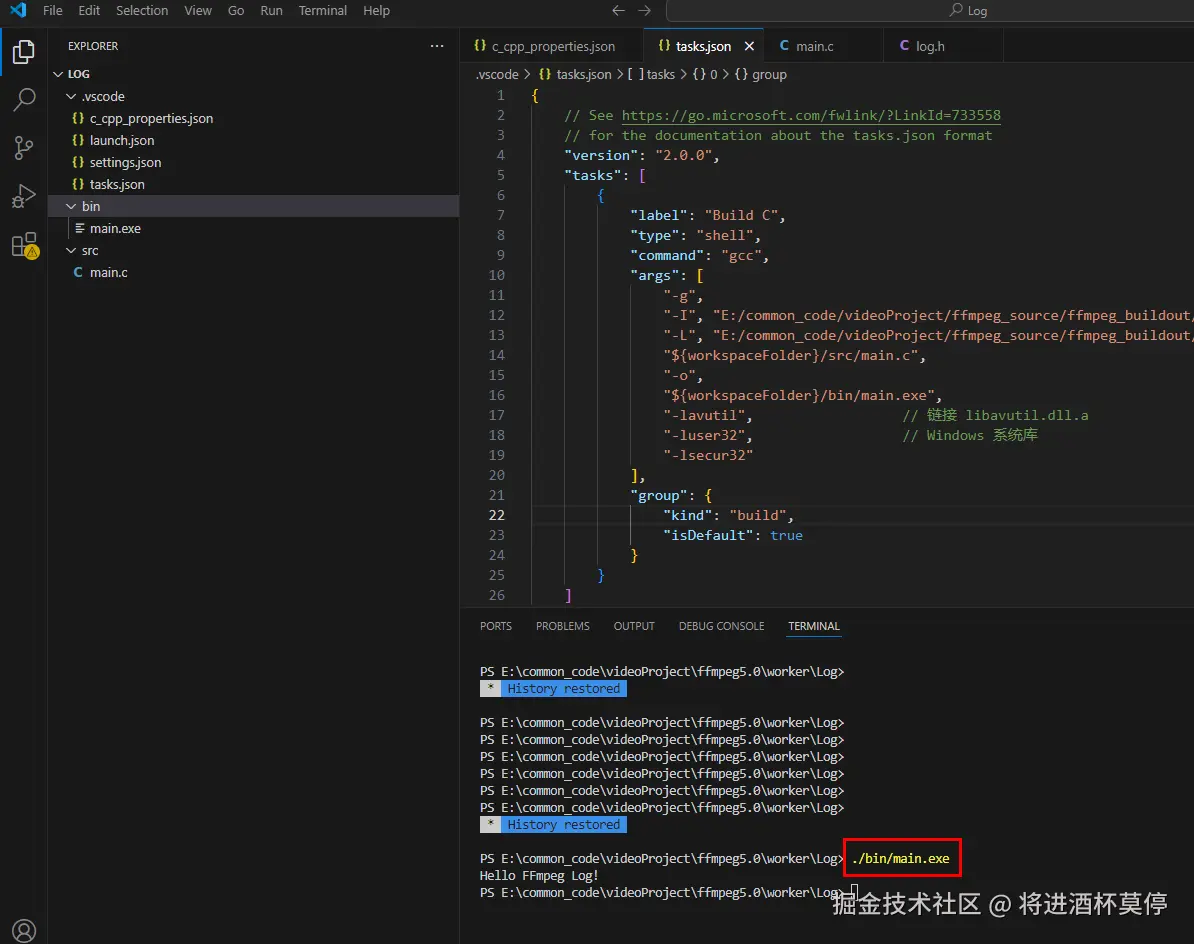
Task: Open the Explorer view in activity bar
Action: pos(24,52)
